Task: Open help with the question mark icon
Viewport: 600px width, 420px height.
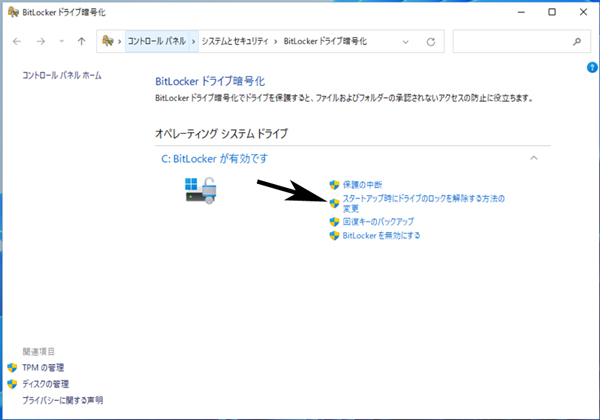Action: (x=592, y=67)
